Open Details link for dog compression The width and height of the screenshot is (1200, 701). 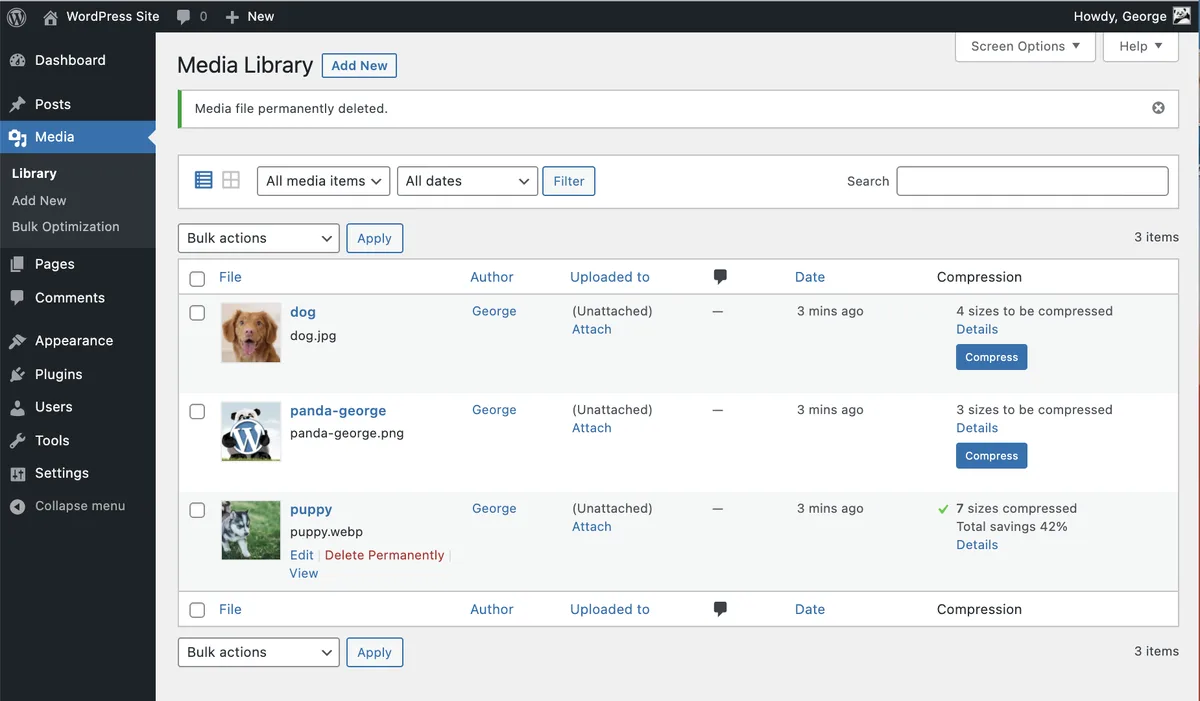point(977,329)
